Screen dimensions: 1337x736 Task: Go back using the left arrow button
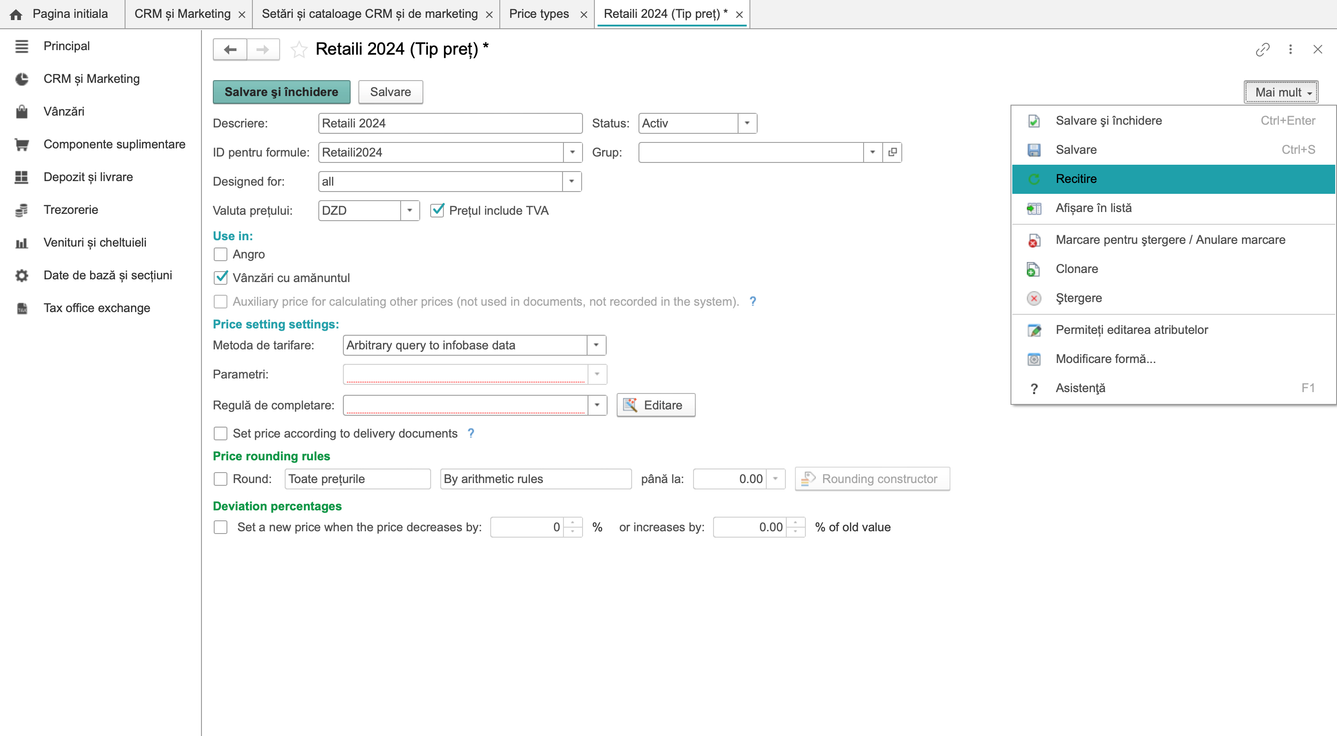(x=230, y=49)
